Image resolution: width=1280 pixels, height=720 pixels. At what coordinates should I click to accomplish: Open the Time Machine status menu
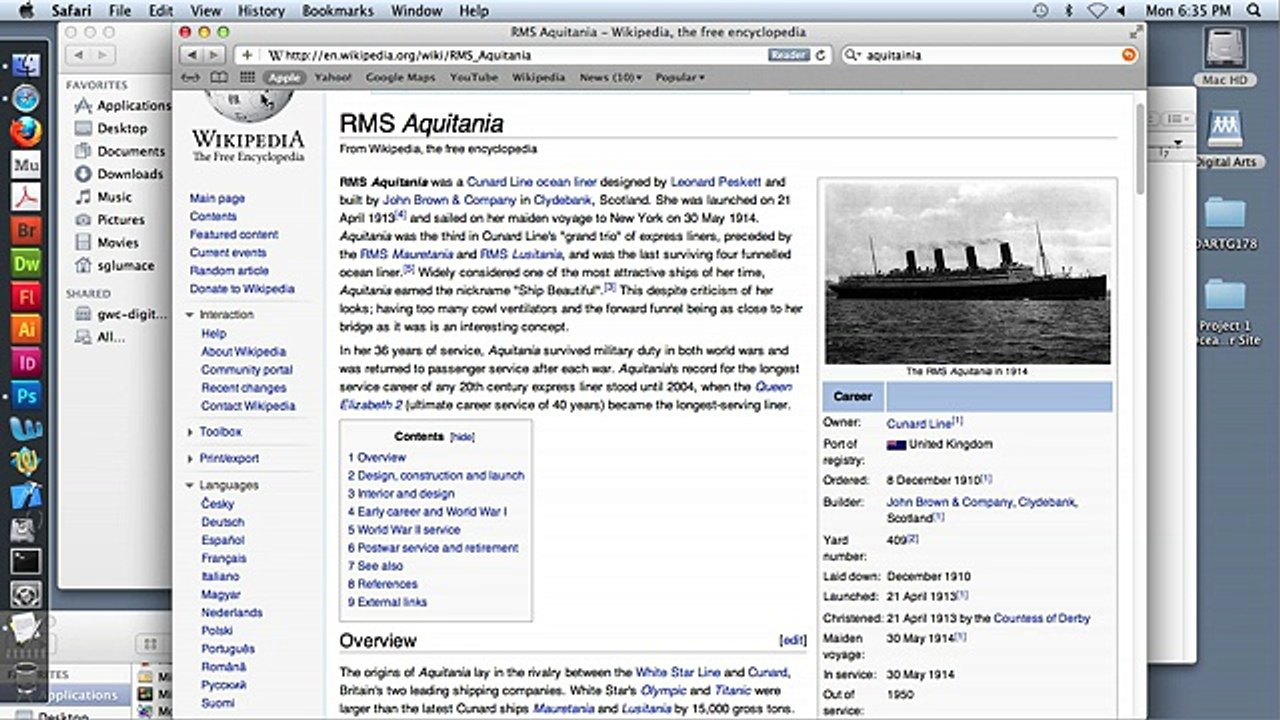pyautogui.click(x=1040, y=11)
